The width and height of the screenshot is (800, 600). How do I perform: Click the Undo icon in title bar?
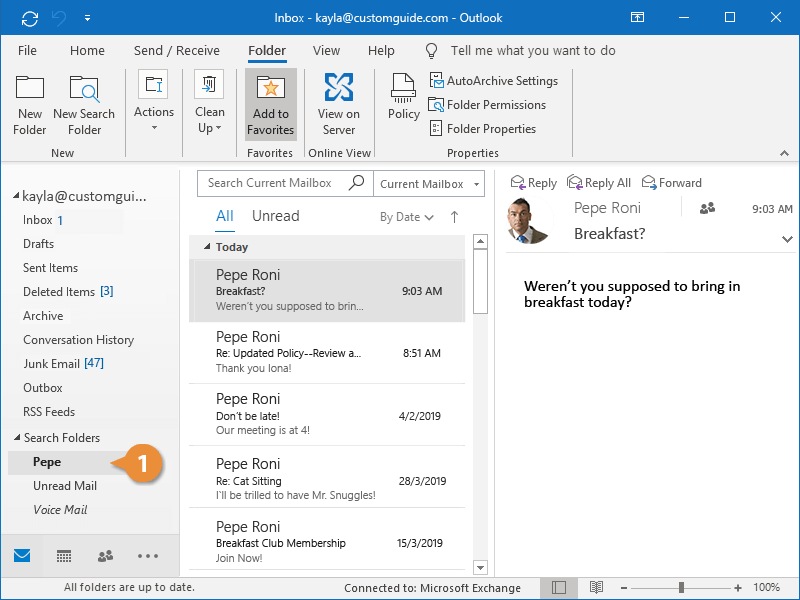[x=59, y=19]
